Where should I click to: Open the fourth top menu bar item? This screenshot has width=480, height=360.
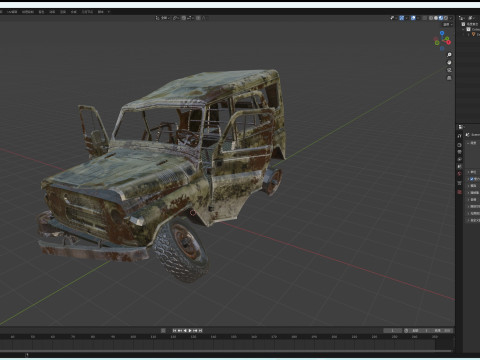point(41,12)
